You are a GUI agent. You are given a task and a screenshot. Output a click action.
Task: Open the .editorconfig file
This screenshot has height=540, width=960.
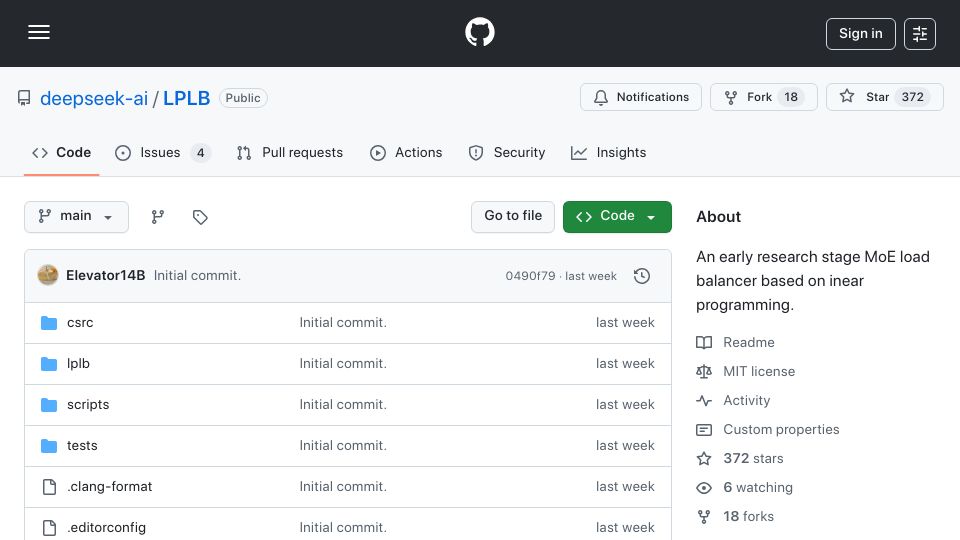point(107,528)
